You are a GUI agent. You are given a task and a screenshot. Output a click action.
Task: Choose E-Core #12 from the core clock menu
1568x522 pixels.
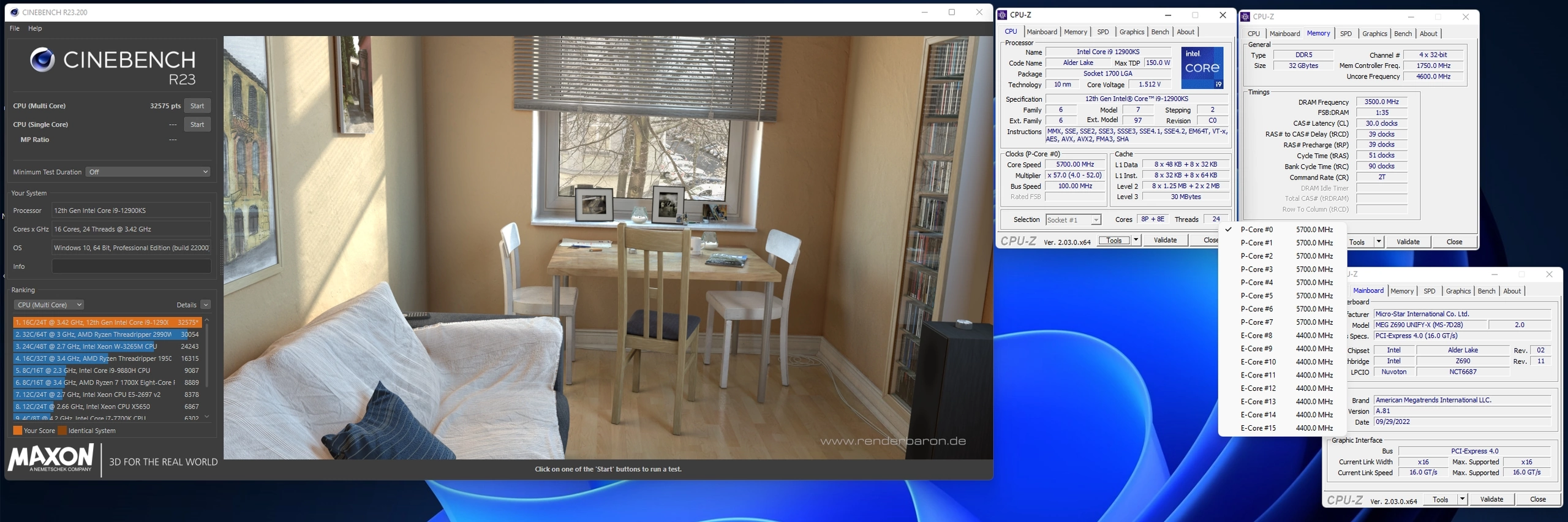(x=1282, y=388)
